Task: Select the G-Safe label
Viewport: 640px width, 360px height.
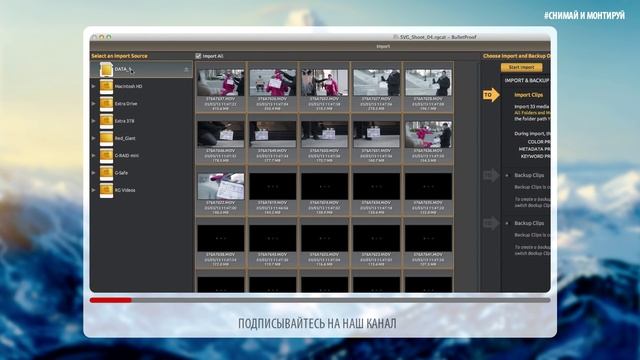Action: pyautogui.click(x=121, y=173)
